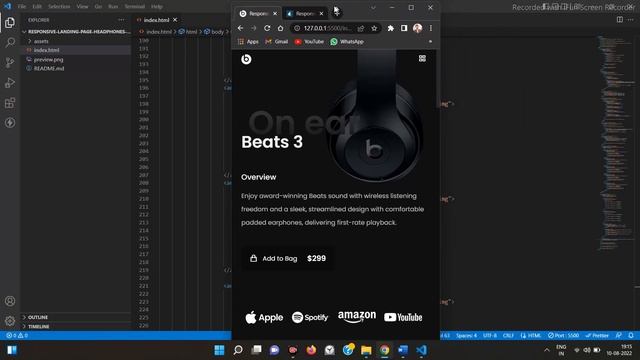Open Windows taskbar search

point(238,350)
